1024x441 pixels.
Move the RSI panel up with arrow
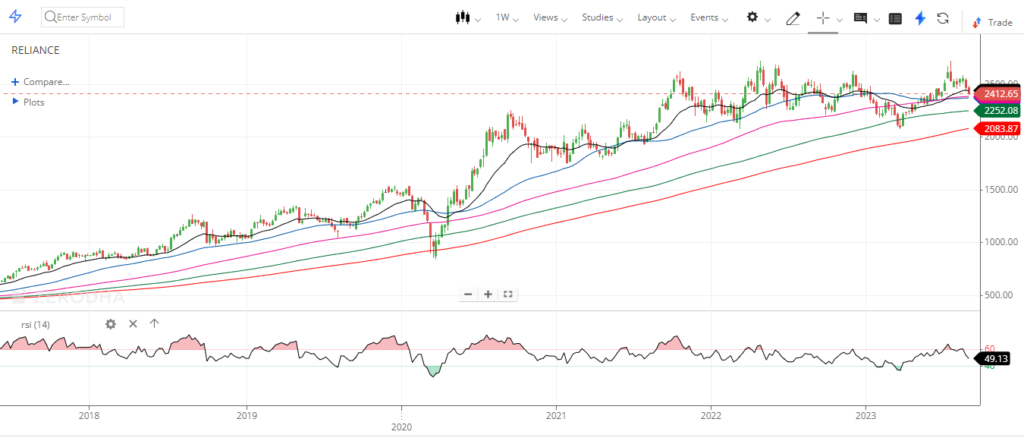(154, 323)
